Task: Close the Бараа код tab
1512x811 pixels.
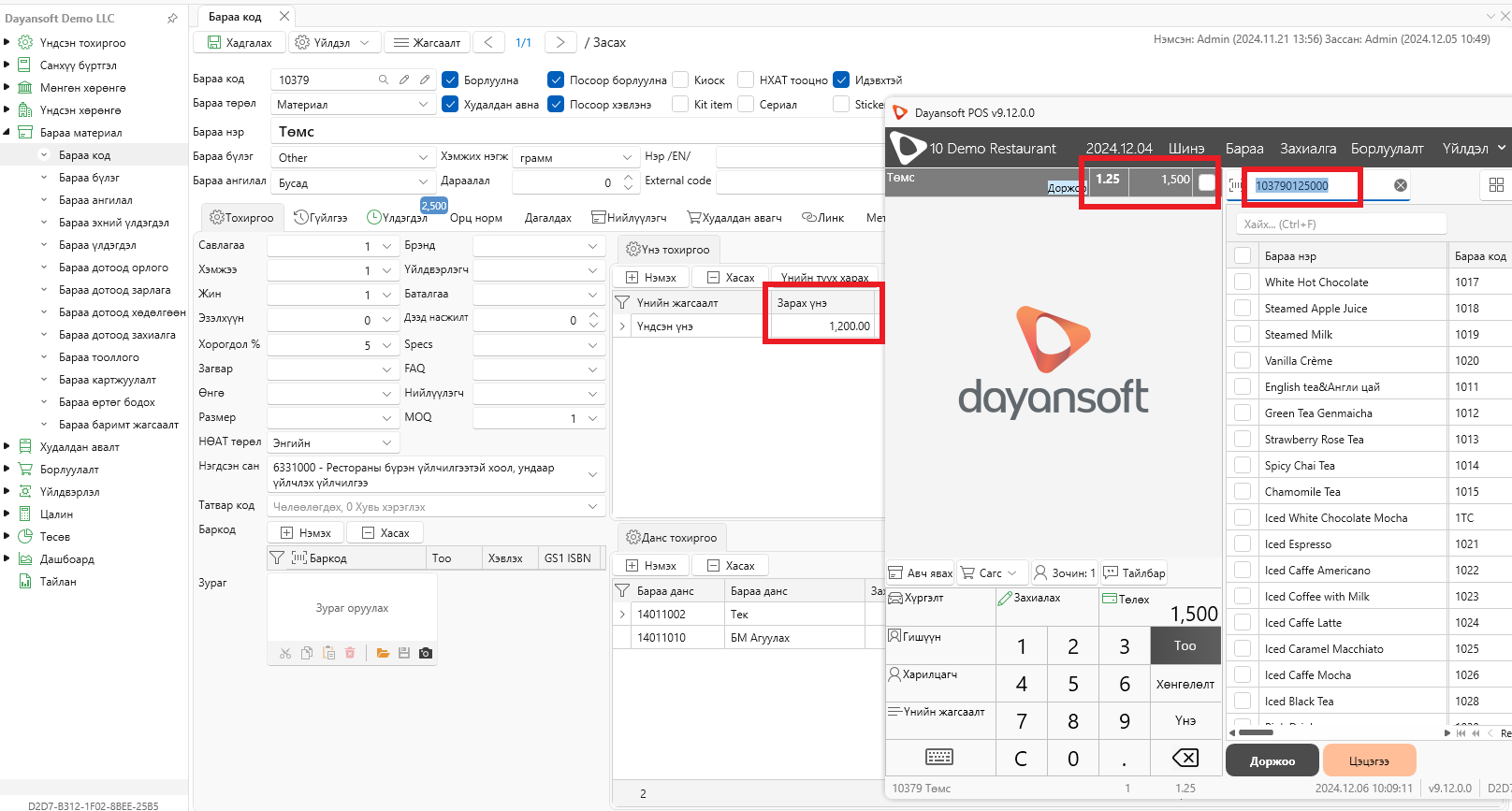Action: [284, 16]
